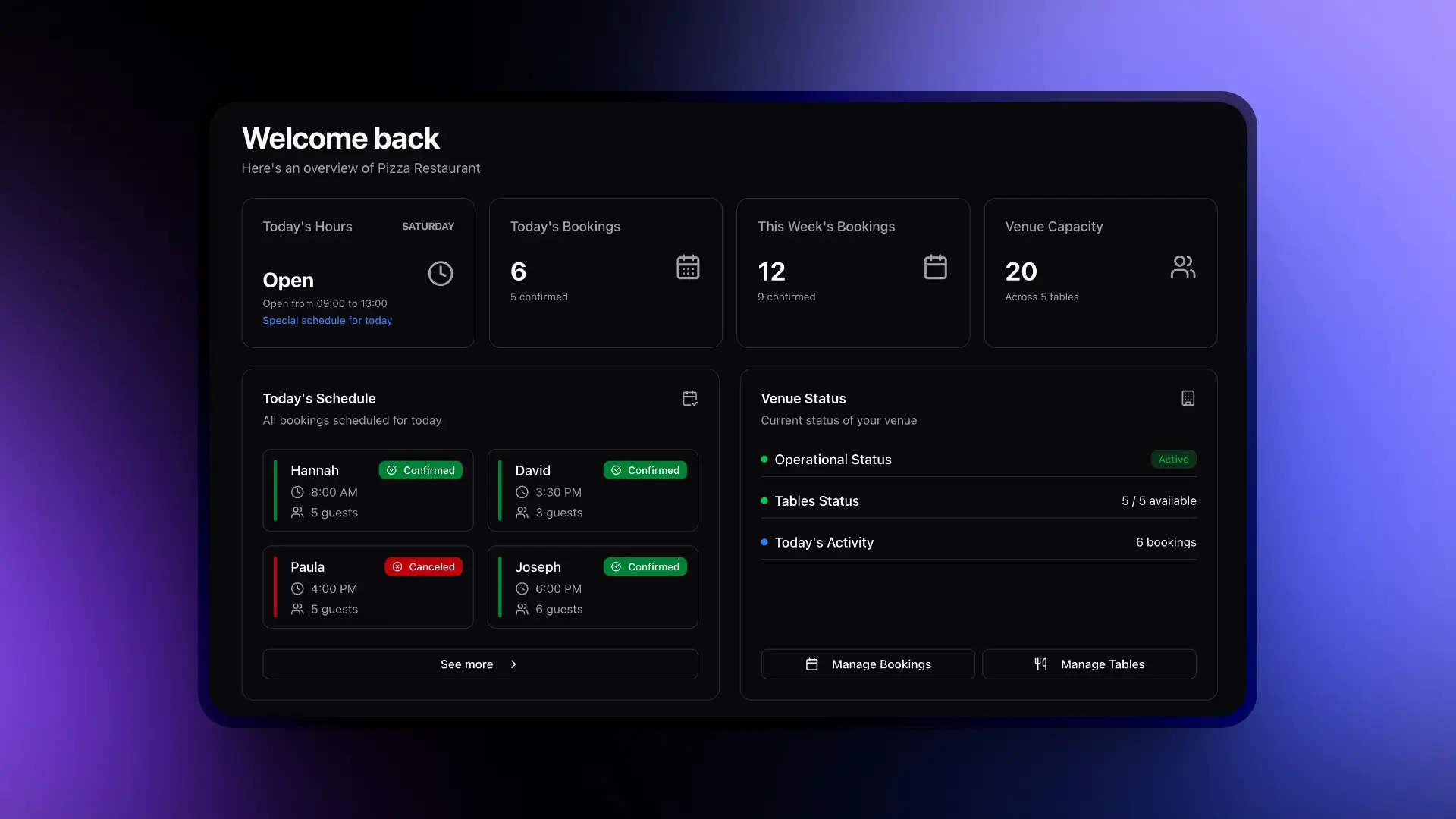Click the building icon in Venue Status panel
Image resolution: width=1456 pixels, height=819 pixels.
pos(1188,398)
